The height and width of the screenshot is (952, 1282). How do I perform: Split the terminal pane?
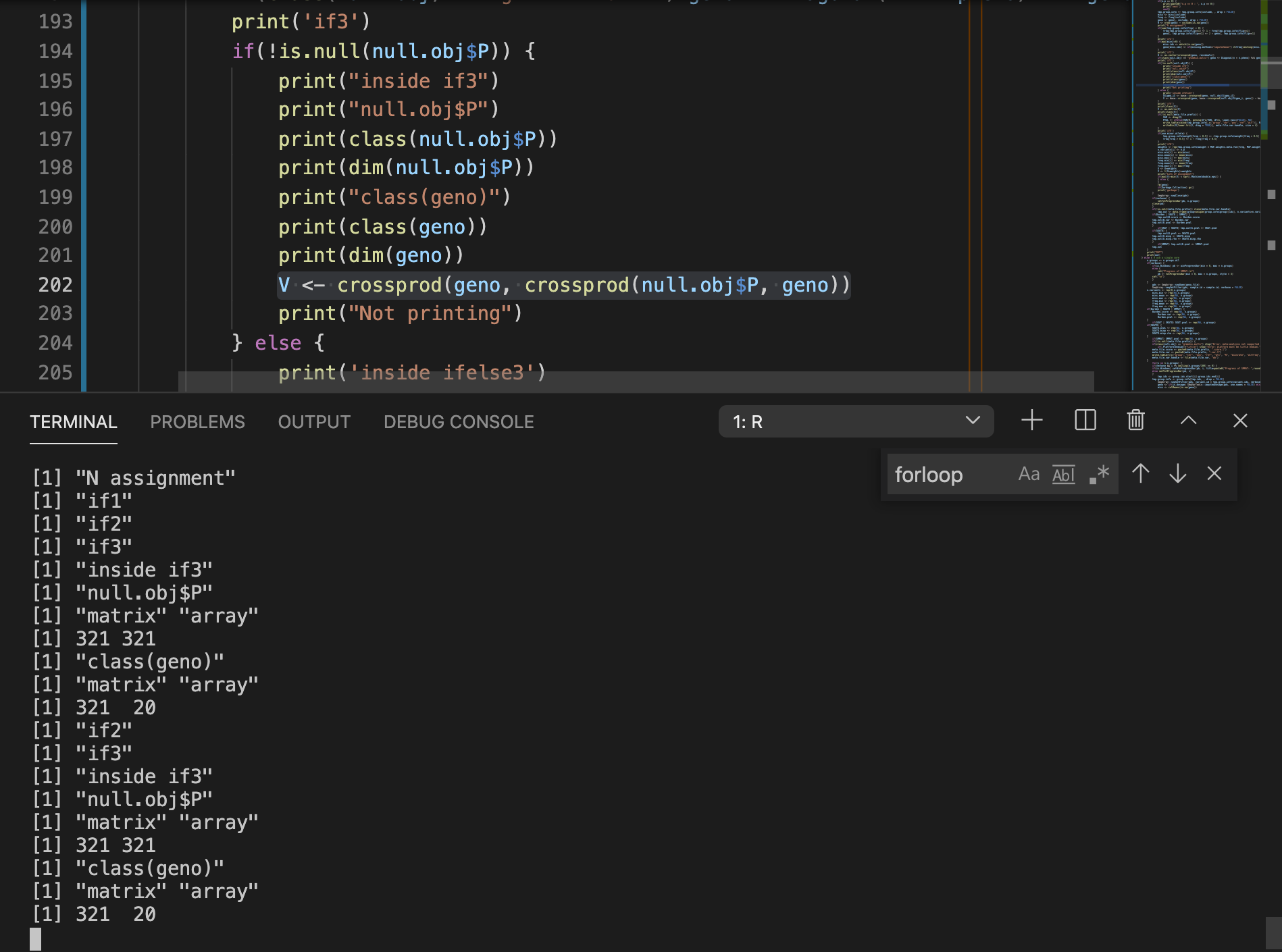[x=1085, y=421]
